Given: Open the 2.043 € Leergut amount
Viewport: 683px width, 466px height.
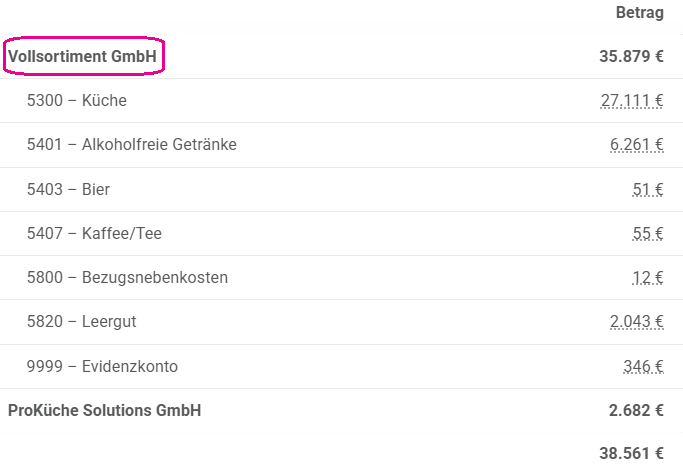Looking at the screenshot, I should pyautogui.click(x=636, y=321).
